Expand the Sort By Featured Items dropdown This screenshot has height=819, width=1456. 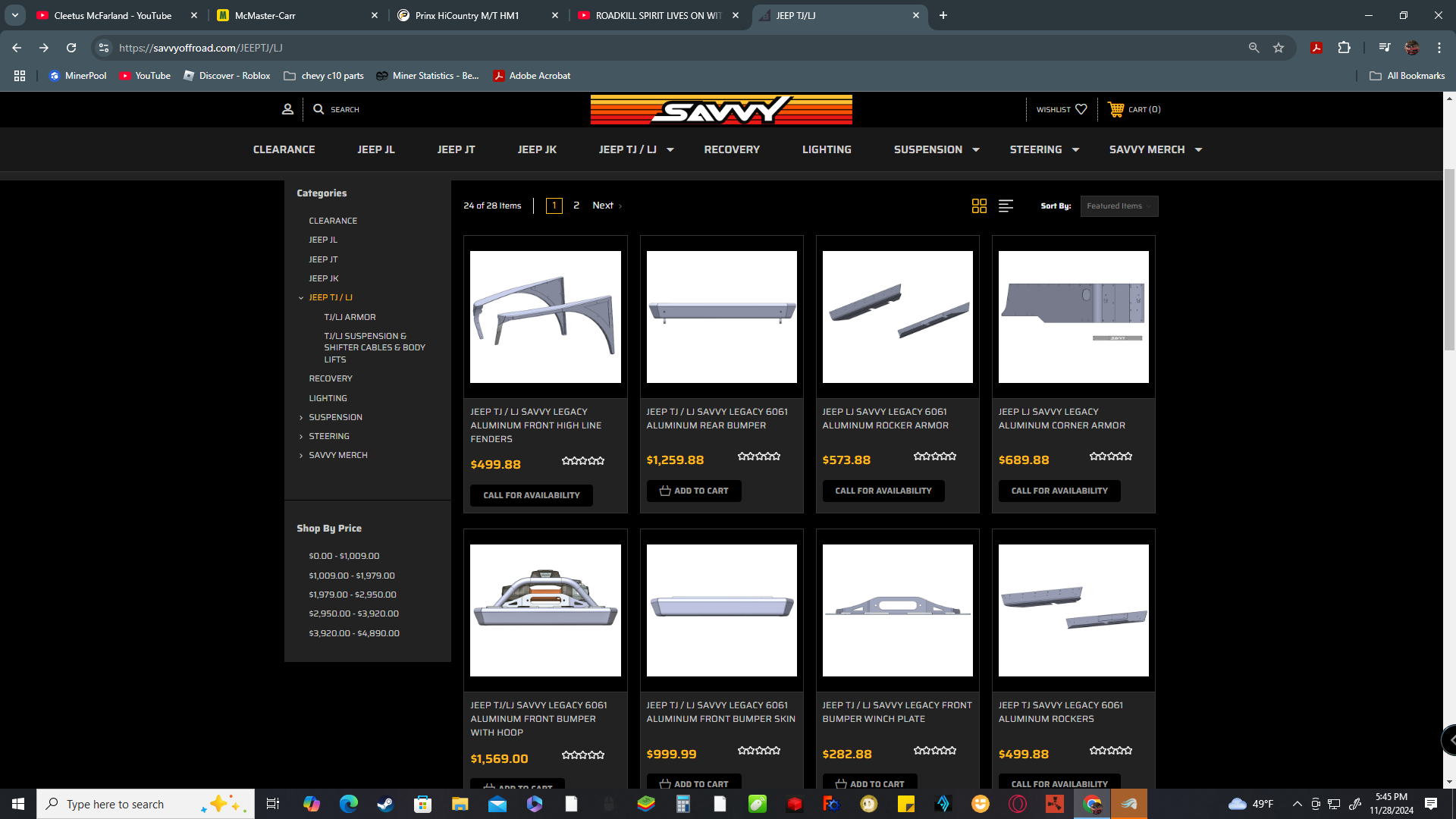coord(1119,206)
